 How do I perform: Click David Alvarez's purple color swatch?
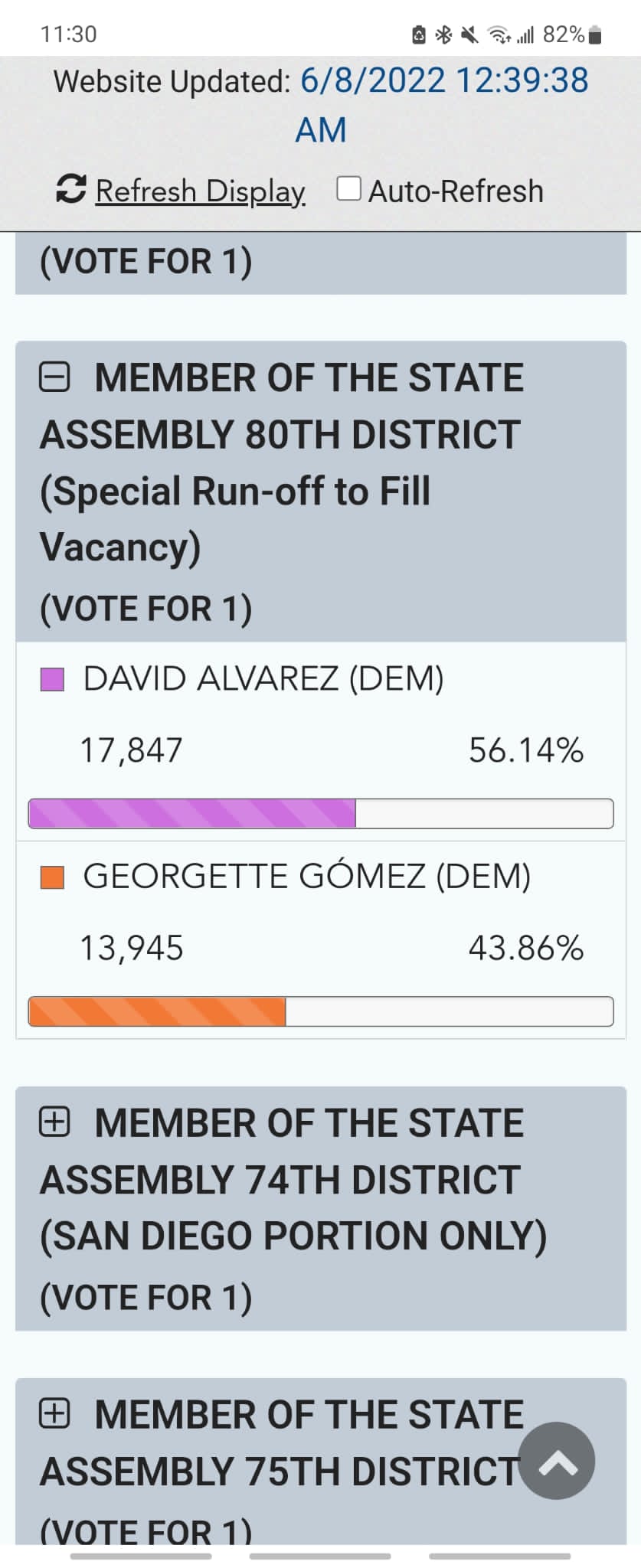click(52, 679)
